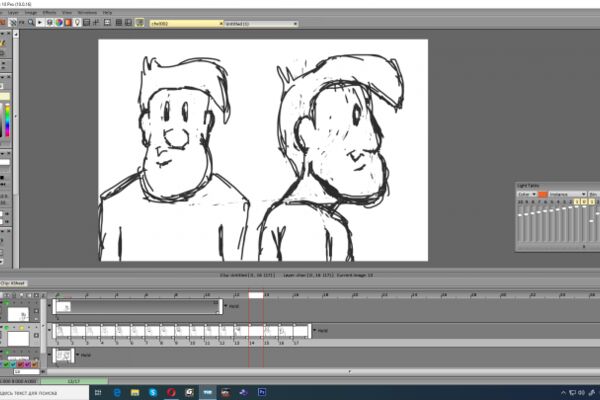Select frame 17 thumbnail in animation layer

300,331
